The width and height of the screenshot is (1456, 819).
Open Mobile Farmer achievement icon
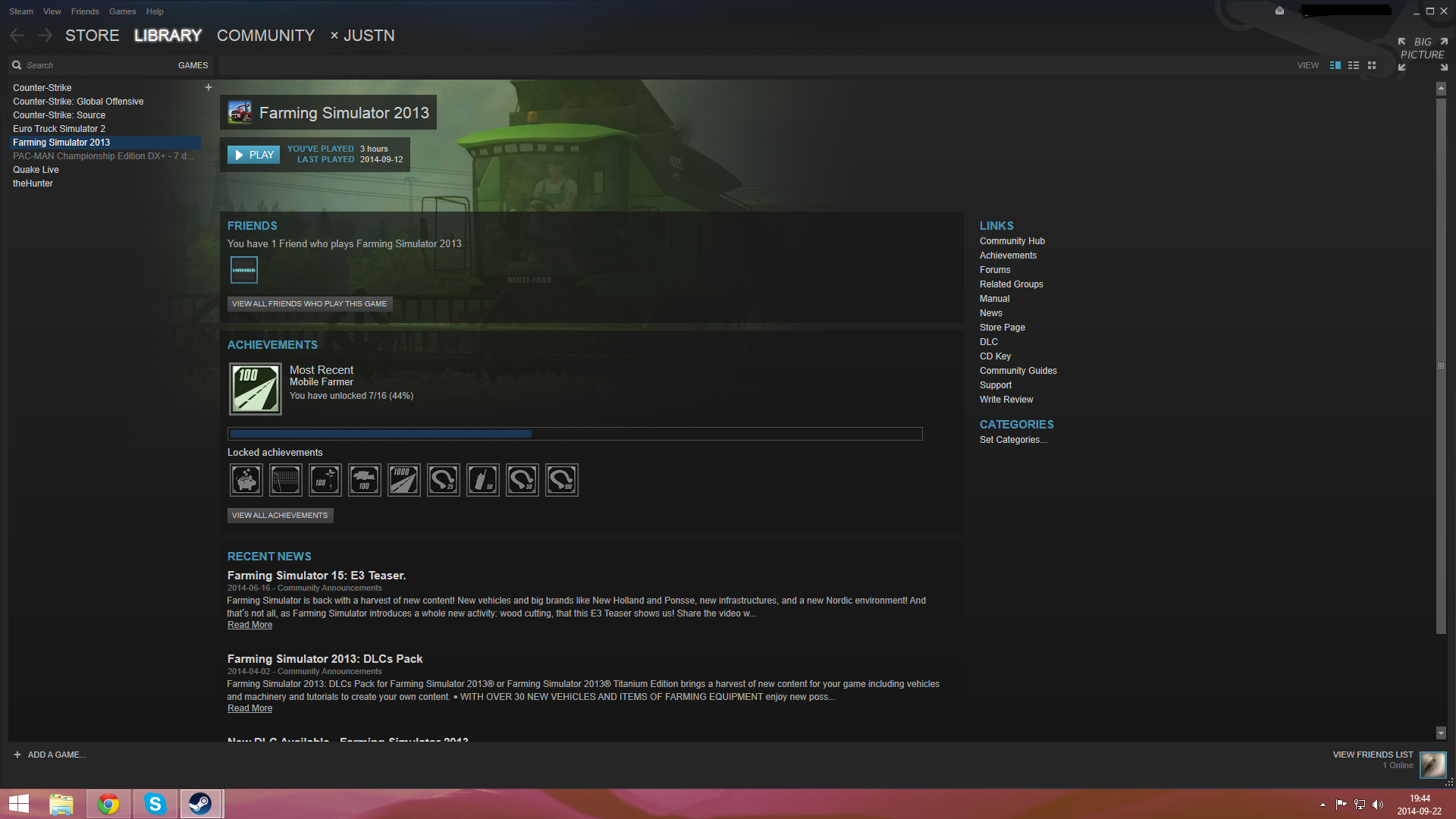(256, 389)
